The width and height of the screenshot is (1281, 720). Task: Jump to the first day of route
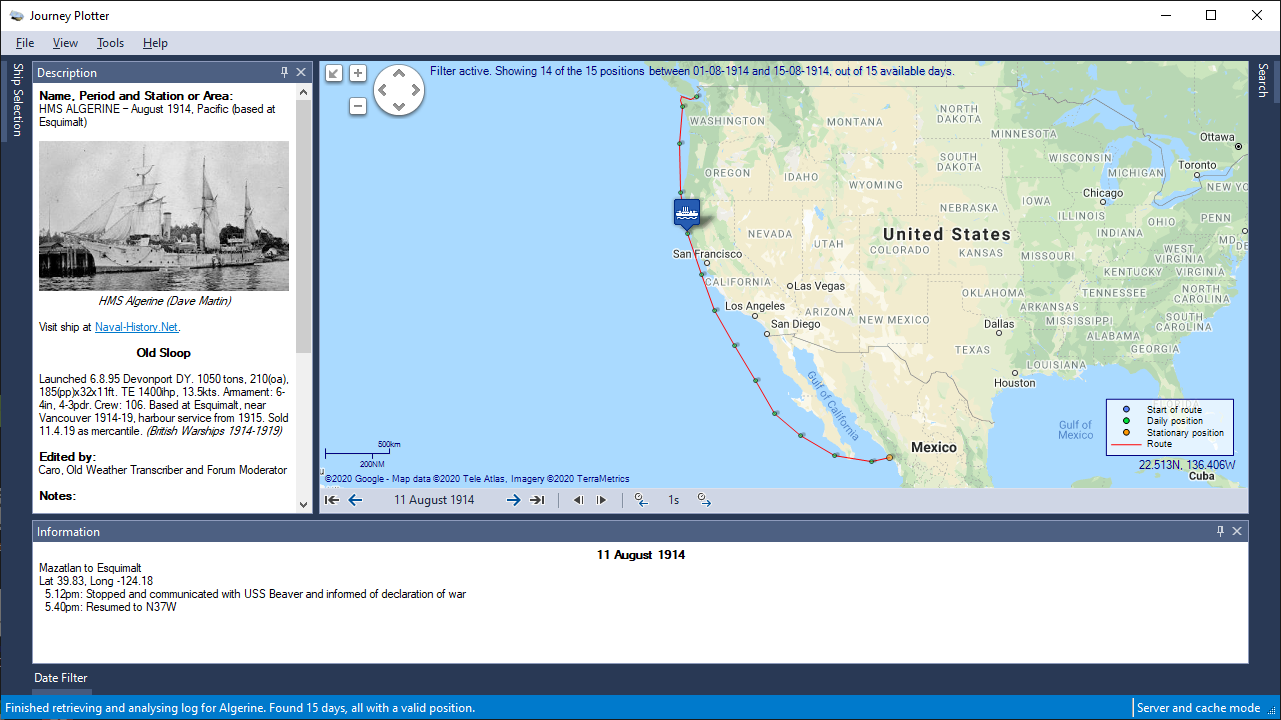click(x=332, y=500)
